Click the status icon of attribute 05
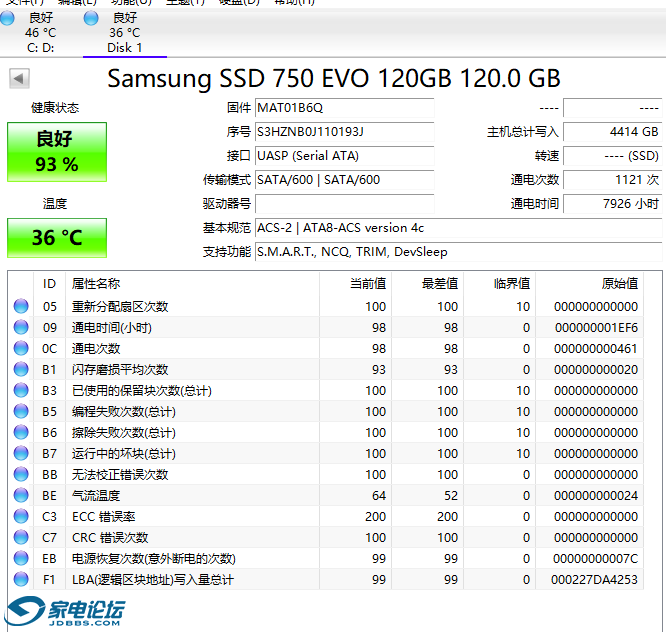This screenshot has height=632, width=666. click(21, 306)
